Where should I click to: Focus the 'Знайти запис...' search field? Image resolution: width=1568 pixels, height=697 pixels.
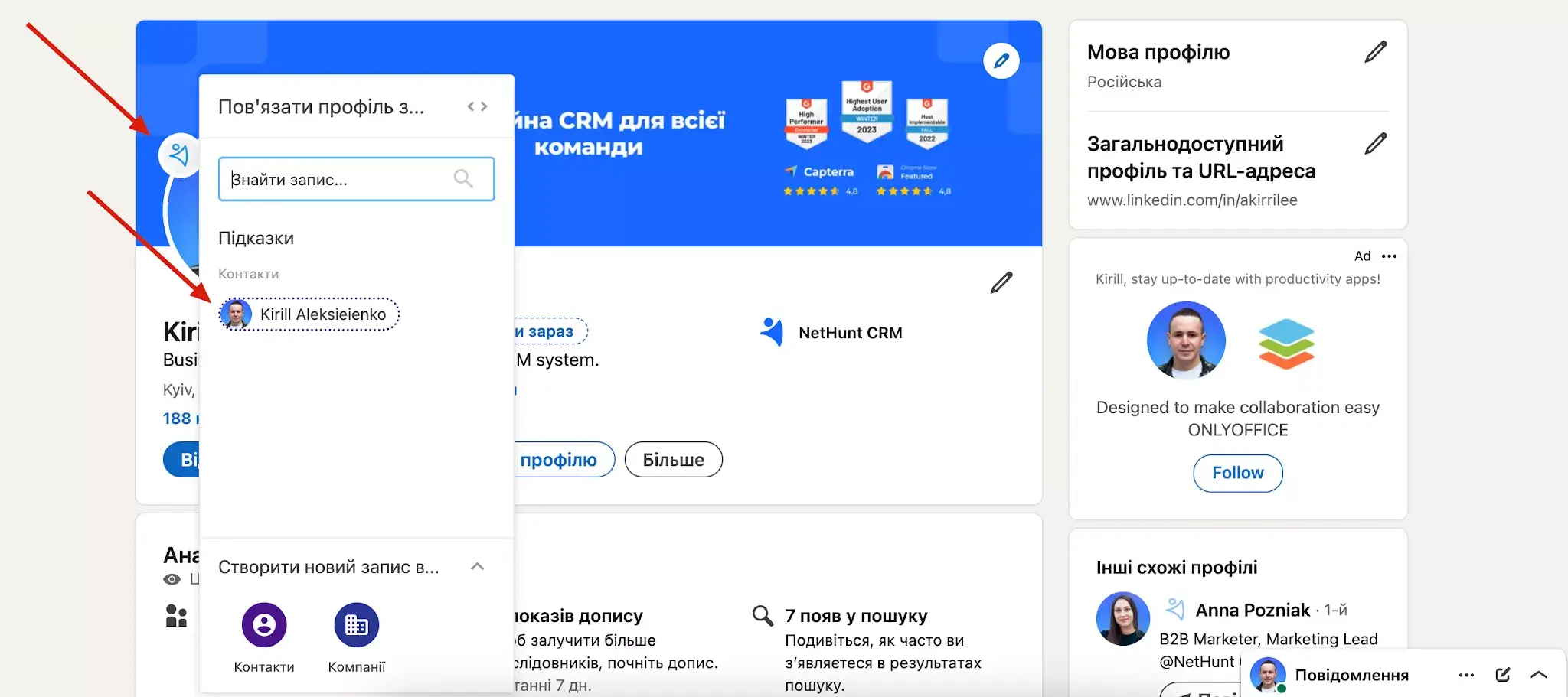coord(356,179)
